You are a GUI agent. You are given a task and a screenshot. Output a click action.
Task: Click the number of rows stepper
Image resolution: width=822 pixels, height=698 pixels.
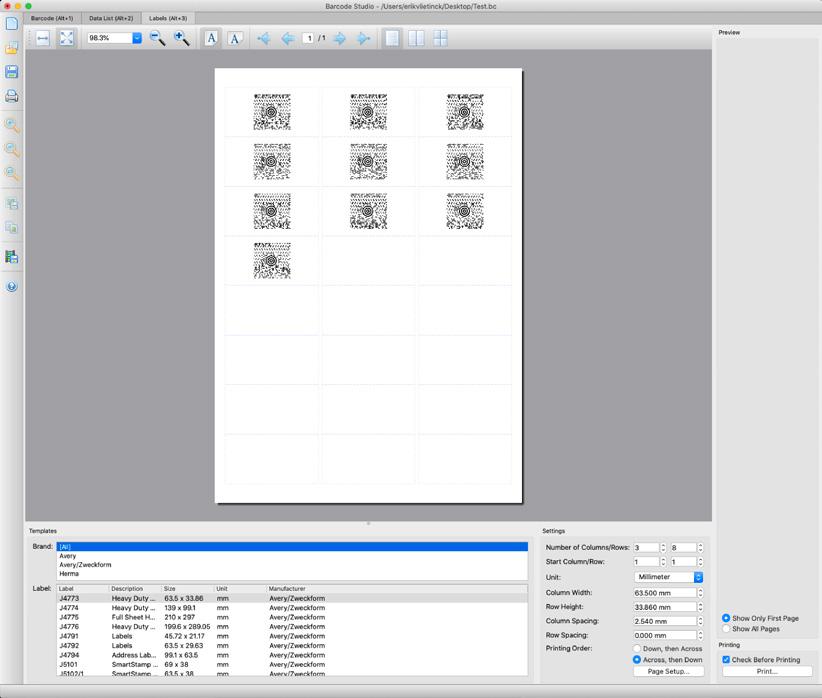(x=700, y=547)
